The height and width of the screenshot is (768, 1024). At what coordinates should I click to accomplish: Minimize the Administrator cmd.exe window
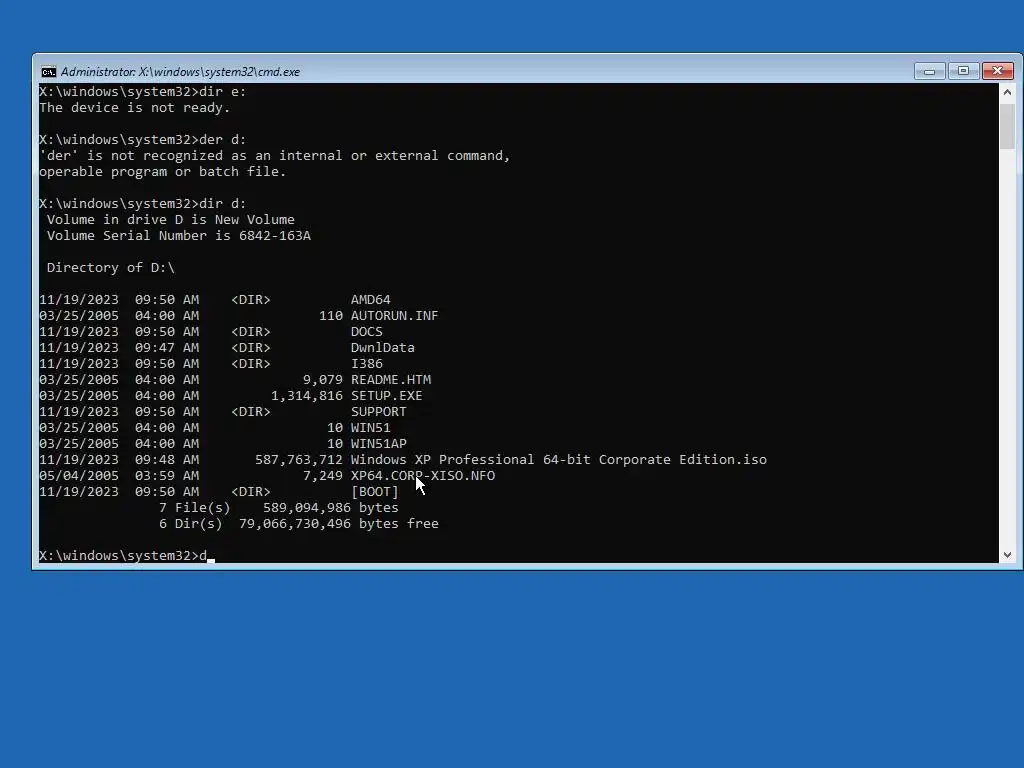929,71
